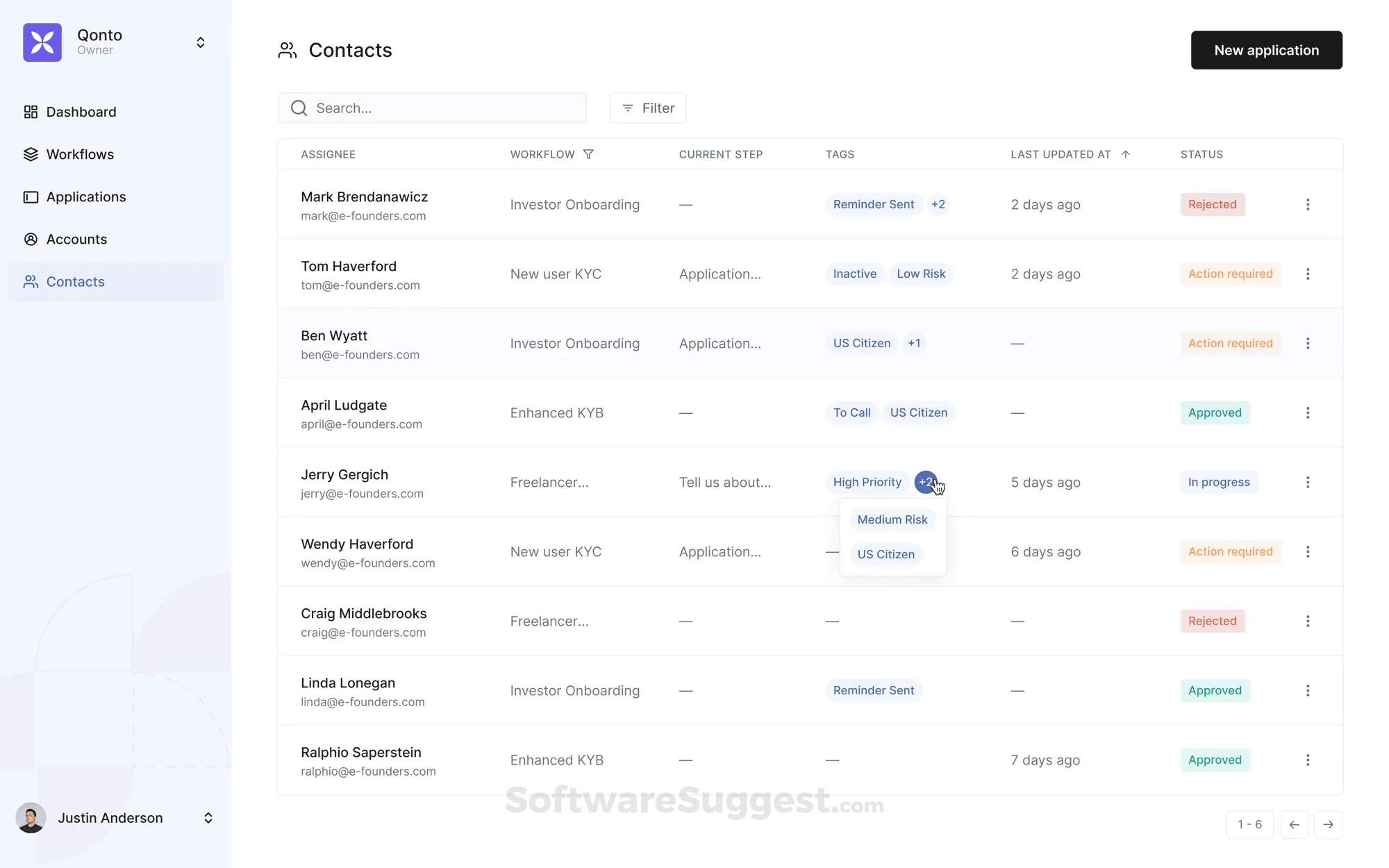1389x868 pixels.
Task: Open the Filter panel
Action: [x=647, y=108]
